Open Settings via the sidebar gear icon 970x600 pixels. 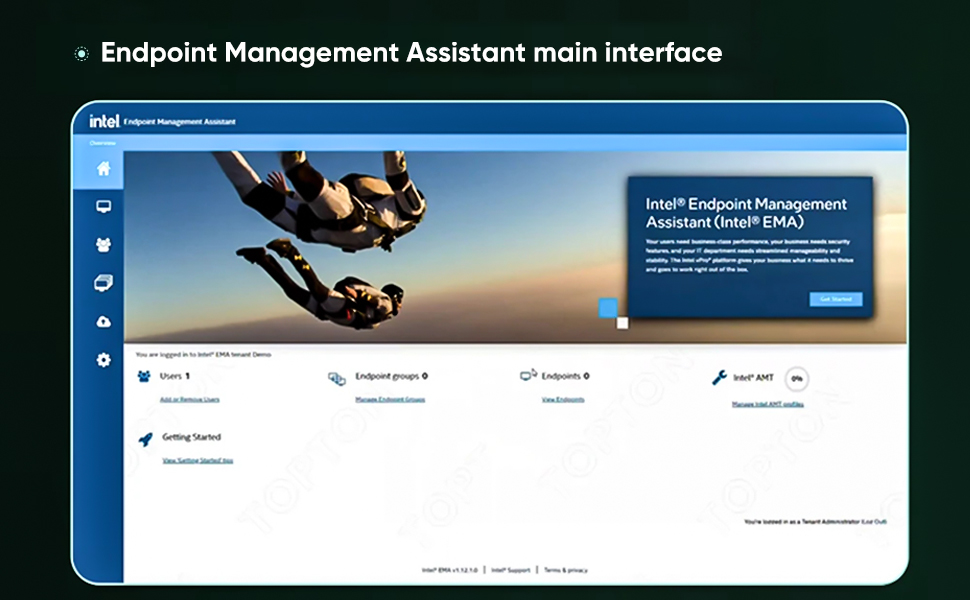click(103, 360)
